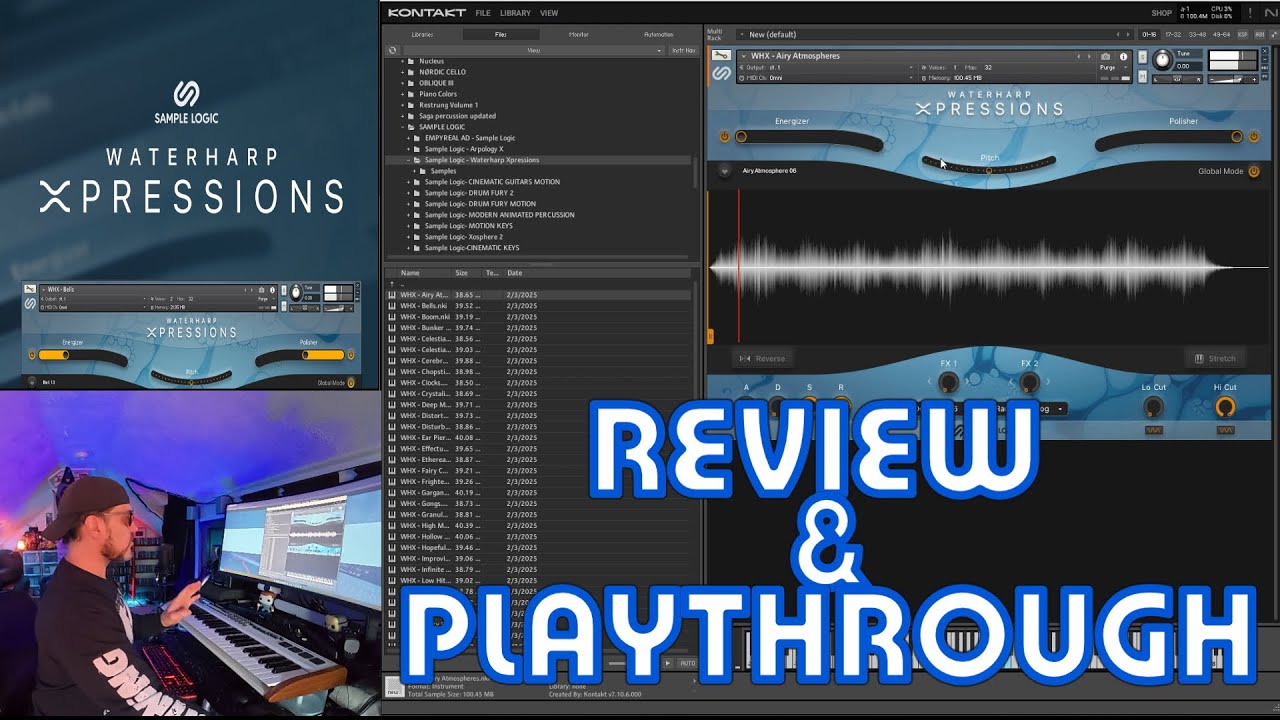
Task: Click the FX 2 knob
Action: pos(1029,382)
